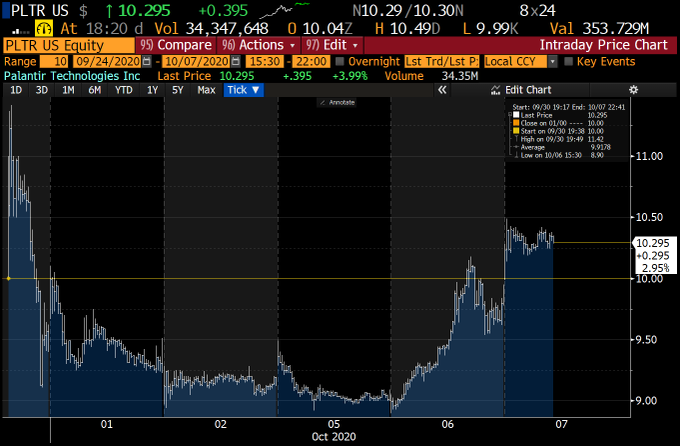Click the yellow start marker dot at 10.00

click(8, 279)
